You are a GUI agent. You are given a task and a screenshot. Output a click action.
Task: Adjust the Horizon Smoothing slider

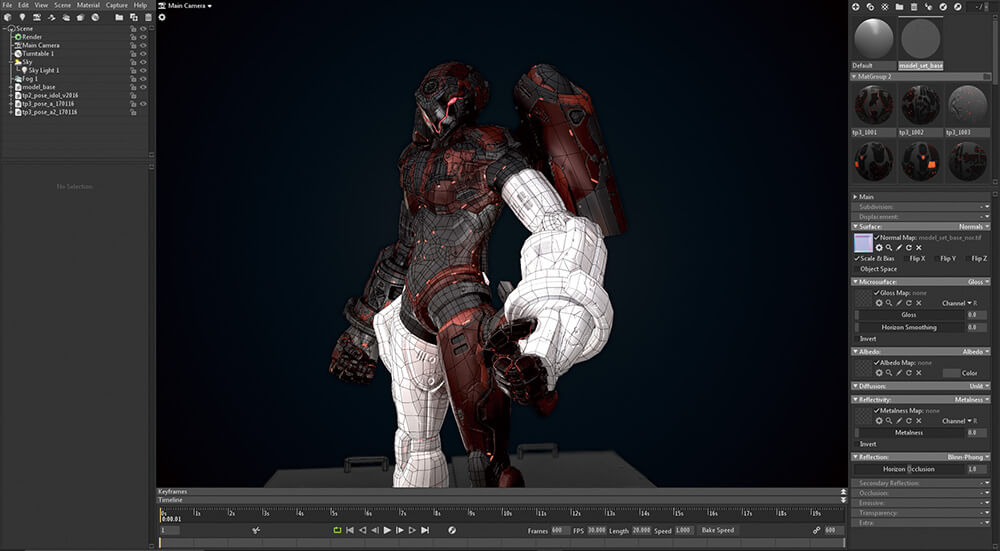909,327
